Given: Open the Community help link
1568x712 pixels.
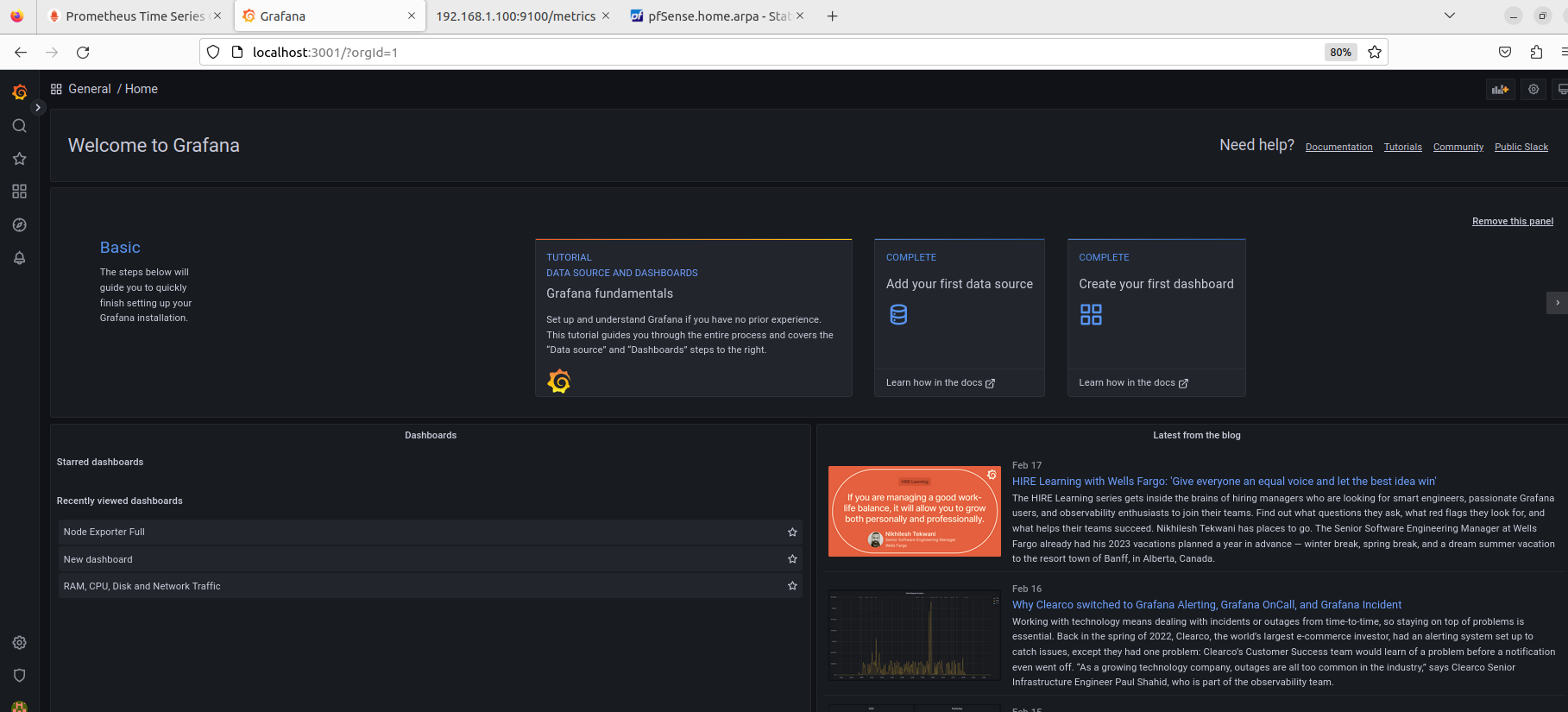Looking at the screenshot, I should pos(1458,148).
